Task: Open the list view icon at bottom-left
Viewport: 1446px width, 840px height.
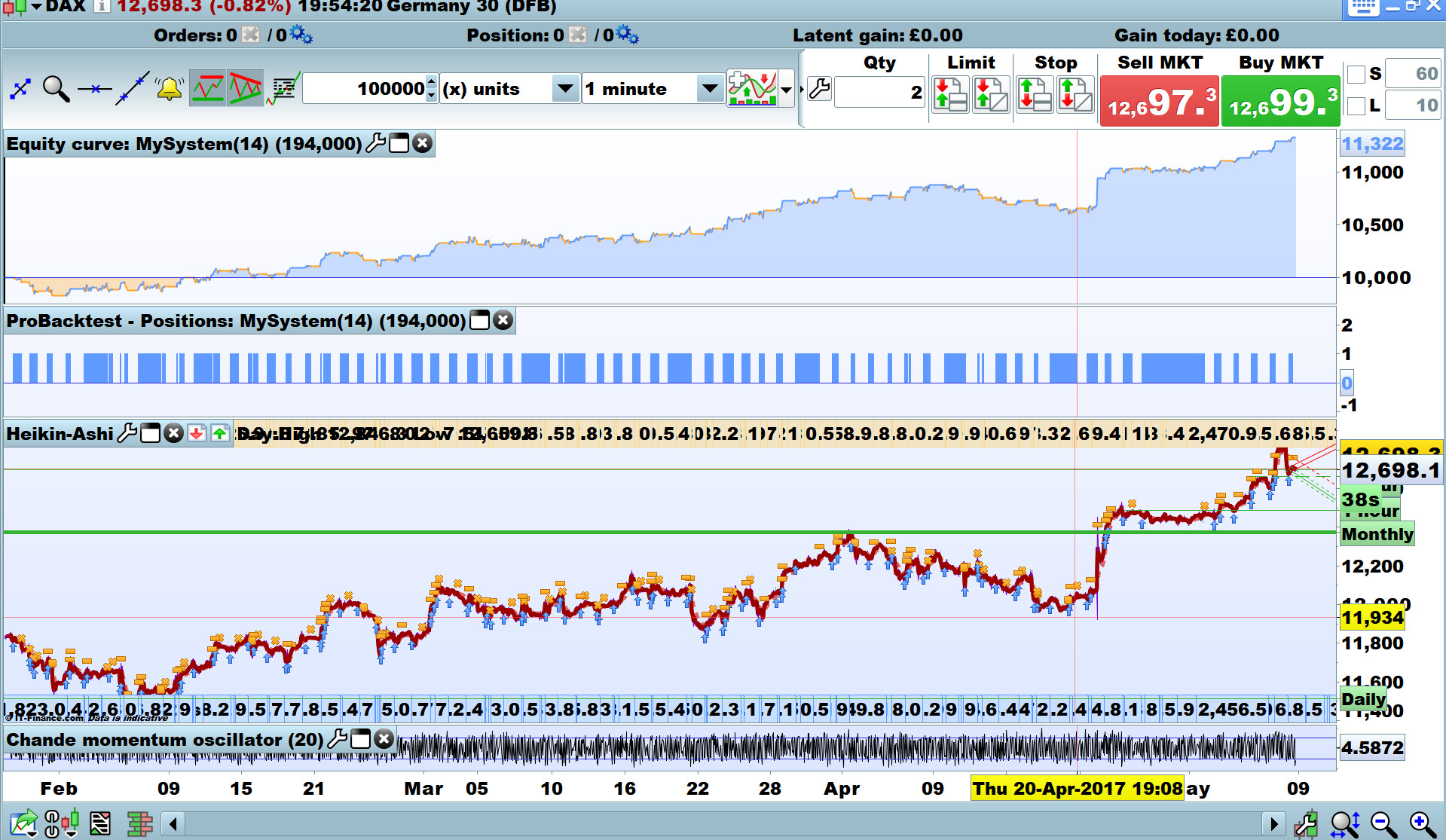Action: [x=100, y=823]
